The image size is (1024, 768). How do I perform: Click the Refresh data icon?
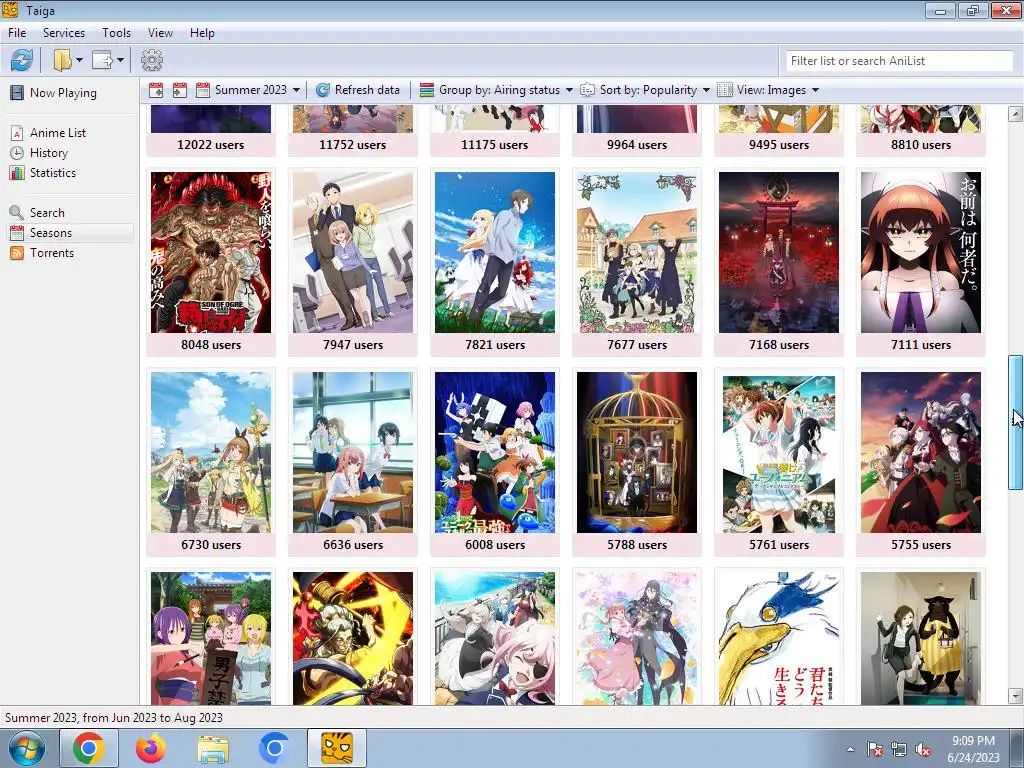(323, 90)
